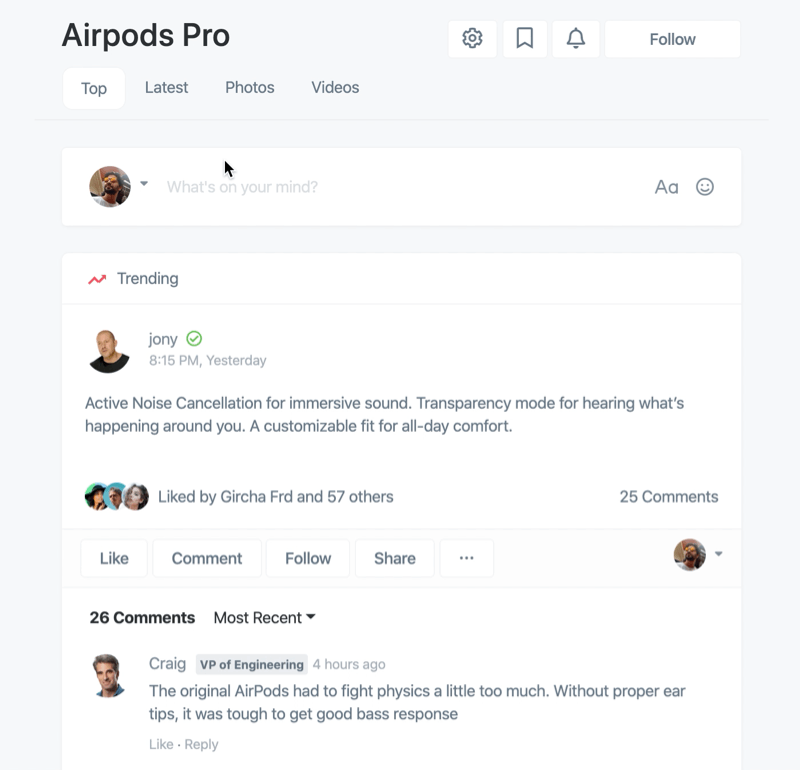Expand the post action avatar dropdown

tap(718, 554)
